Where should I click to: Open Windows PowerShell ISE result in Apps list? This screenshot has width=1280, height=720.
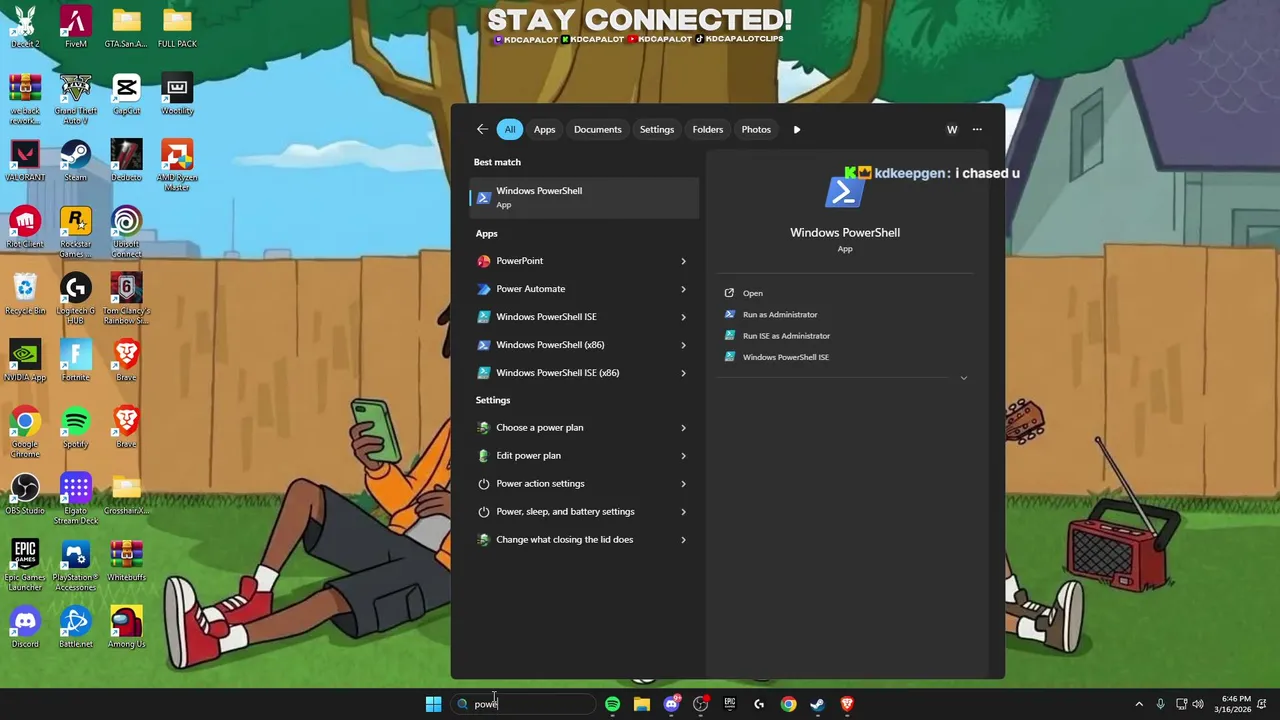click(546, 317)
